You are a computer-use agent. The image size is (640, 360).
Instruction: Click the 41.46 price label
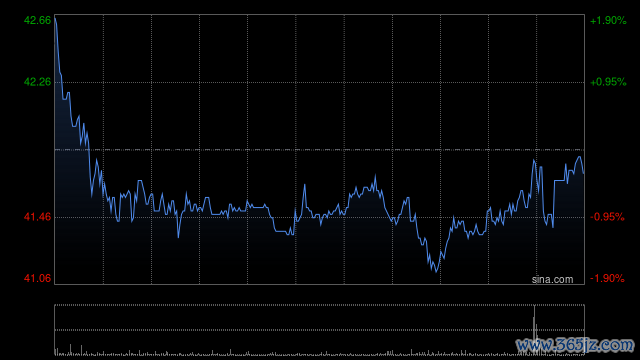pos(38,217)
